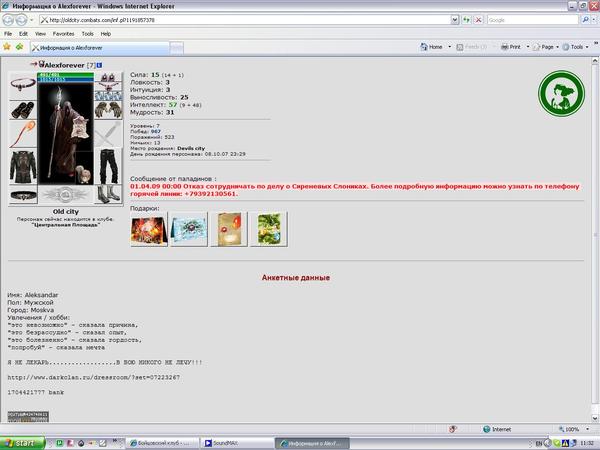Click the black pants equipment slot
The image size is (600, 450).
108,167
